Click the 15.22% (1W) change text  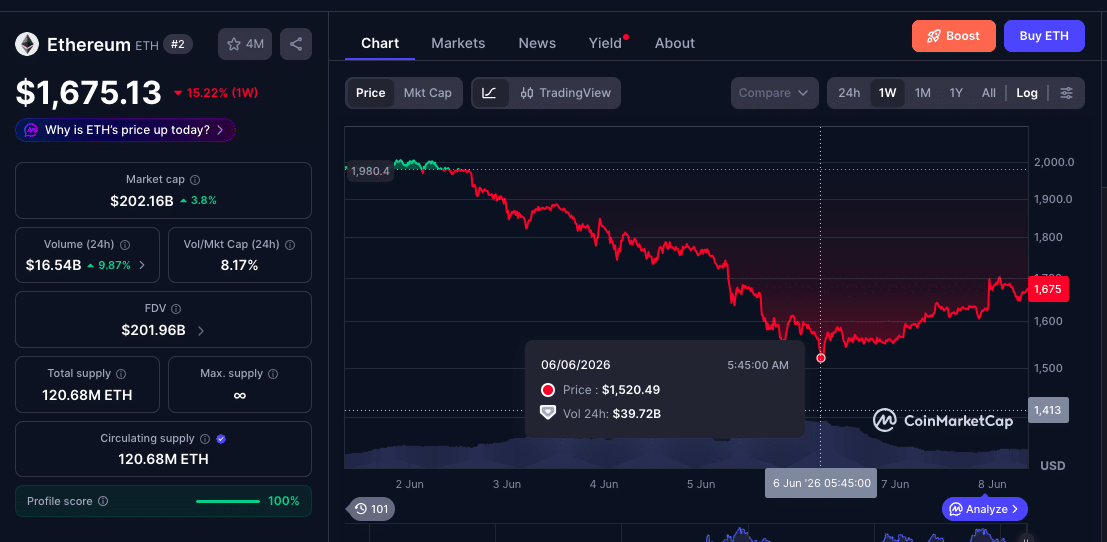click(222, 92)
